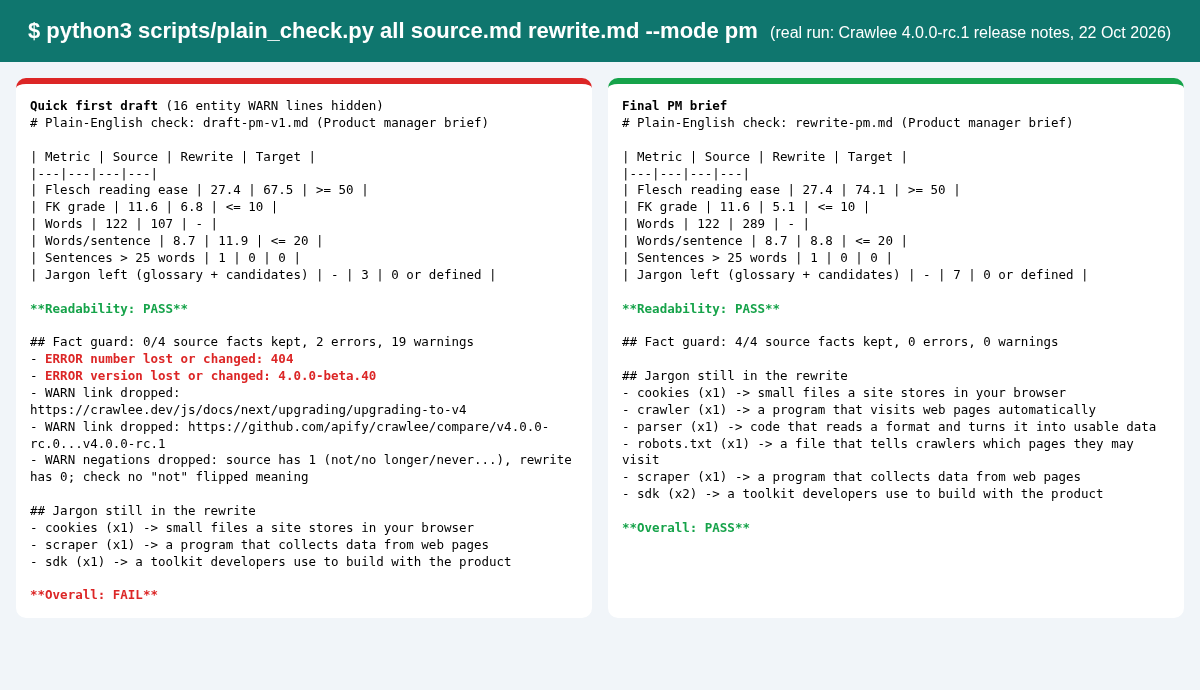The height and width of the screenshot is (690, 1200).
Task: Click right 'Jargon still in the rewrite' heading
Action: pos(735,376)
